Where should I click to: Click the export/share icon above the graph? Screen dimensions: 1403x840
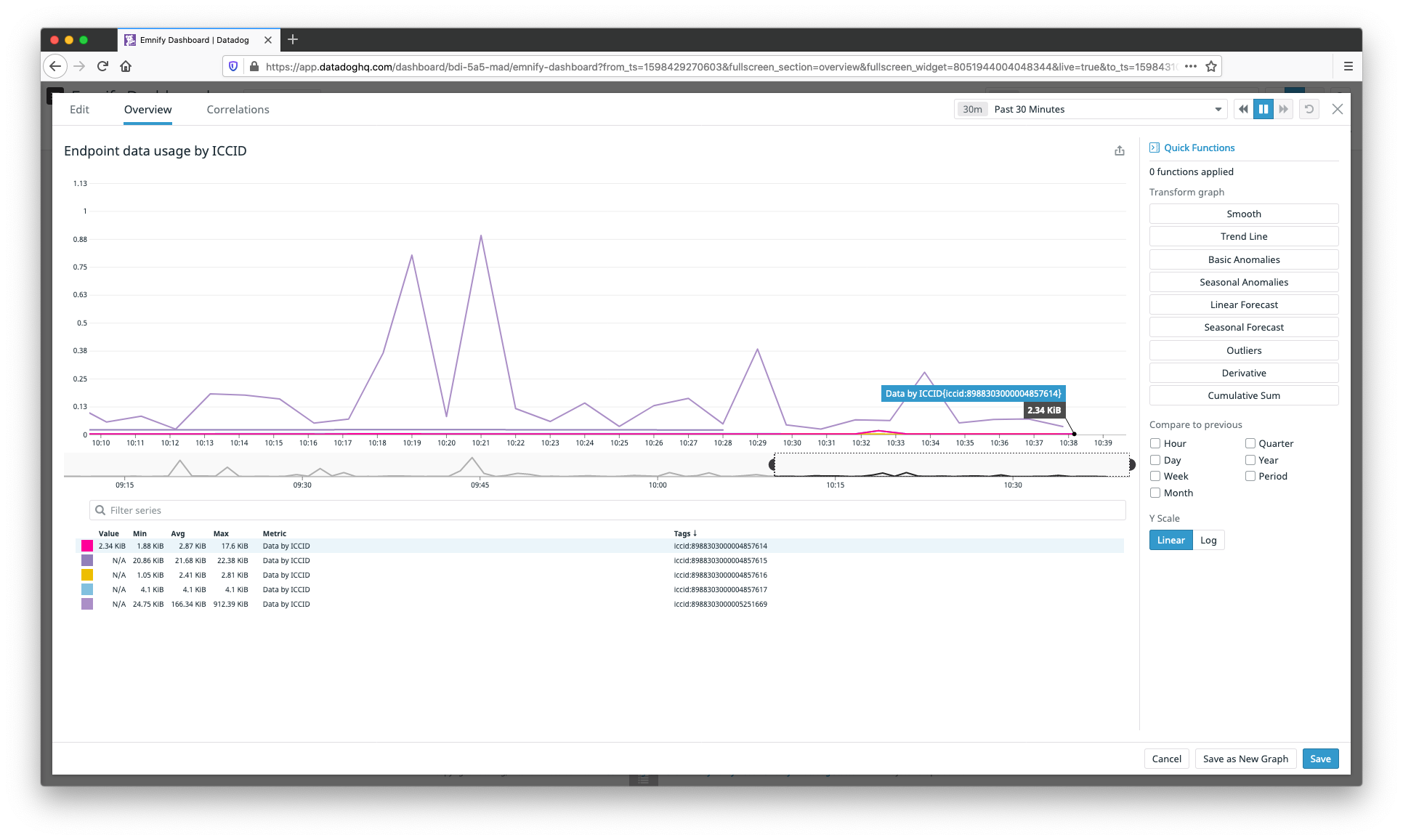tap(1119, 150)
